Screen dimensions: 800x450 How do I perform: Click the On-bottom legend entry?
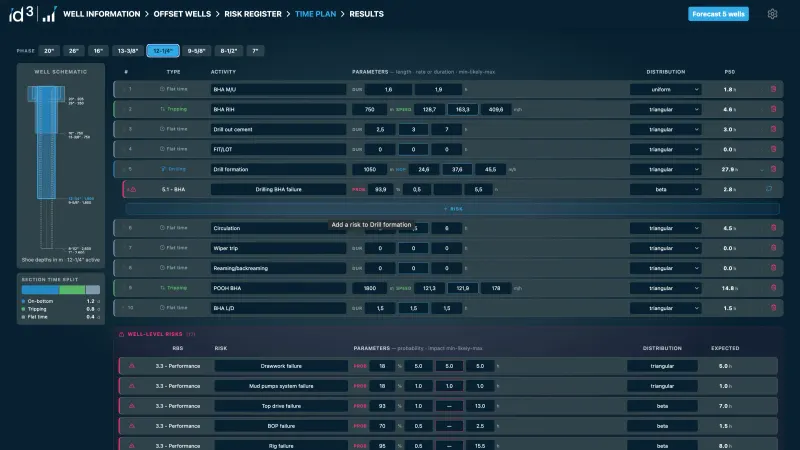click(61, 301)
